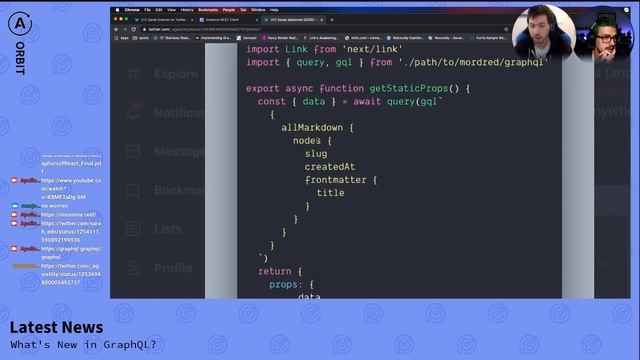Click the enlarged code image in tweet

pos(399,171)
